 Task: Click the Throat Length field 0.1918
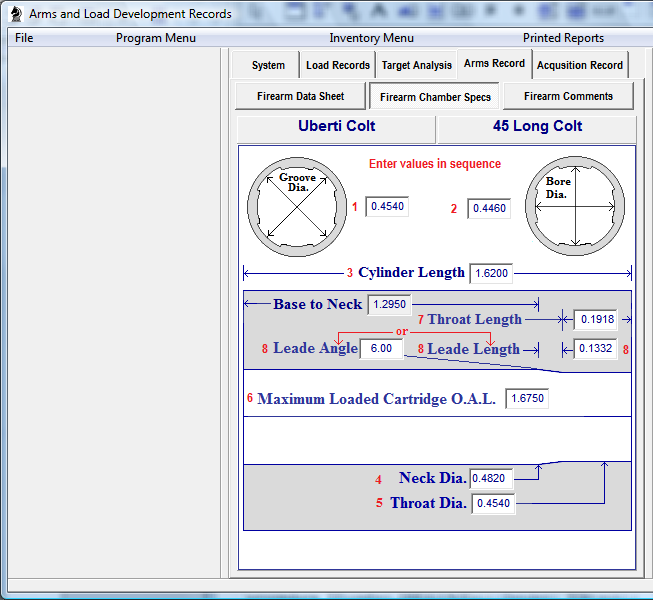click(596, 319)
